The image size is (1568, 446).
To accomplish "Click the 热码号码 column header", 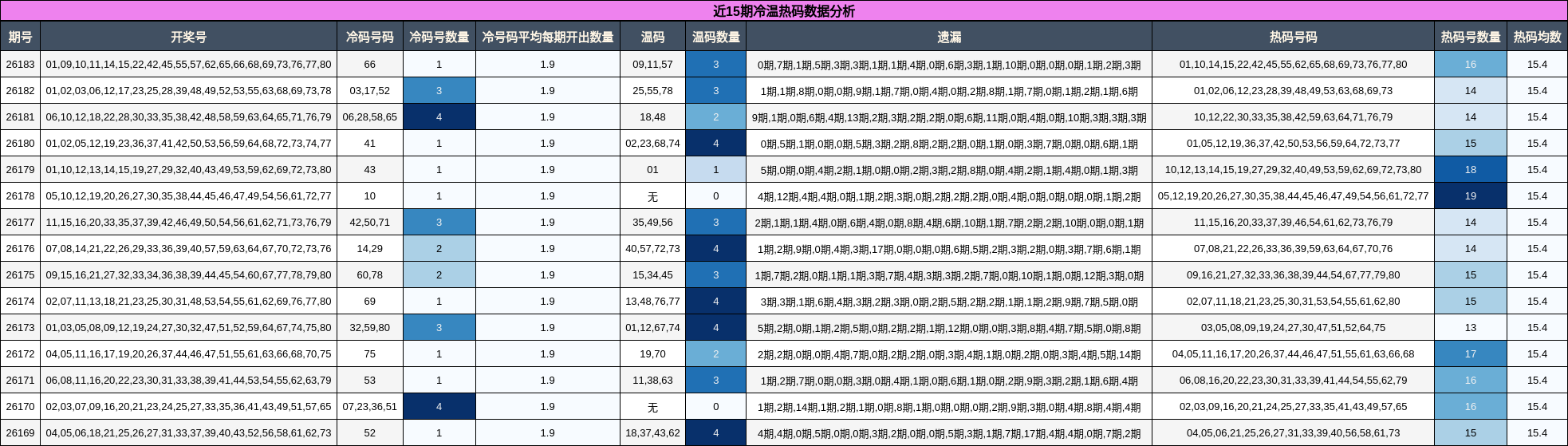I will click(x=1293, y=37).
